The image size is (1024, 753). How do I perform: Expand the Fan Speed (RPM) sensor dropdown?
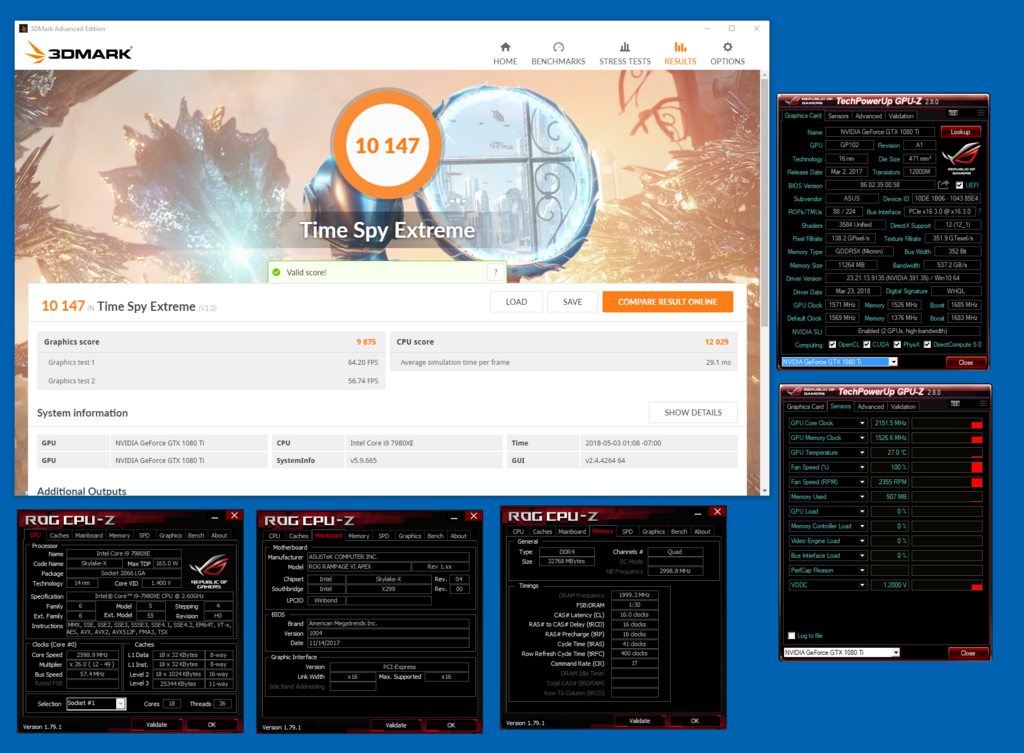862,482
